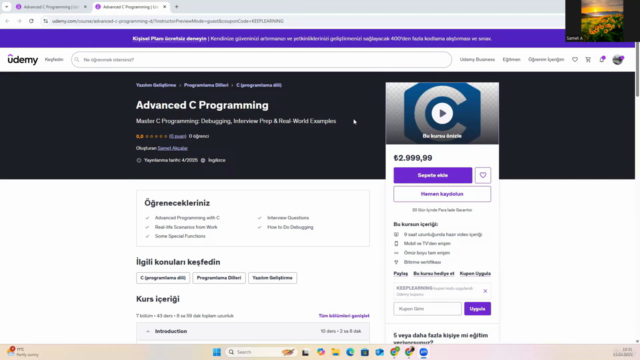Screen dimensions: 640x360
Task: Open browser tab list dropdown
Action: point(7,7)
